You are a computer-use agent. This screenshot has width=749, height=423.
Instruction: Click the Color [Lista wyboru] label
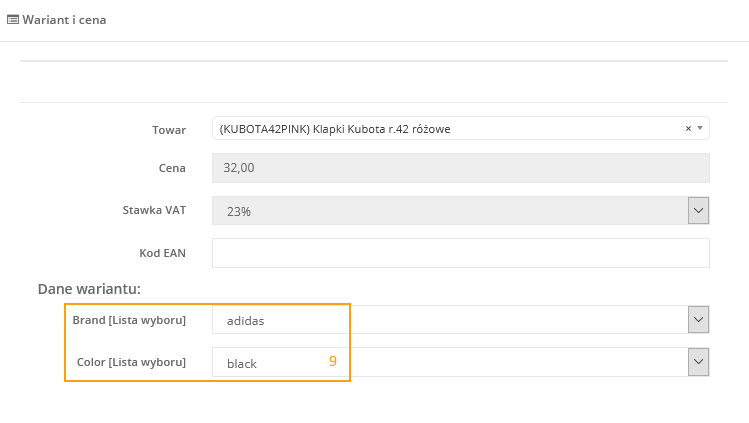131,362
